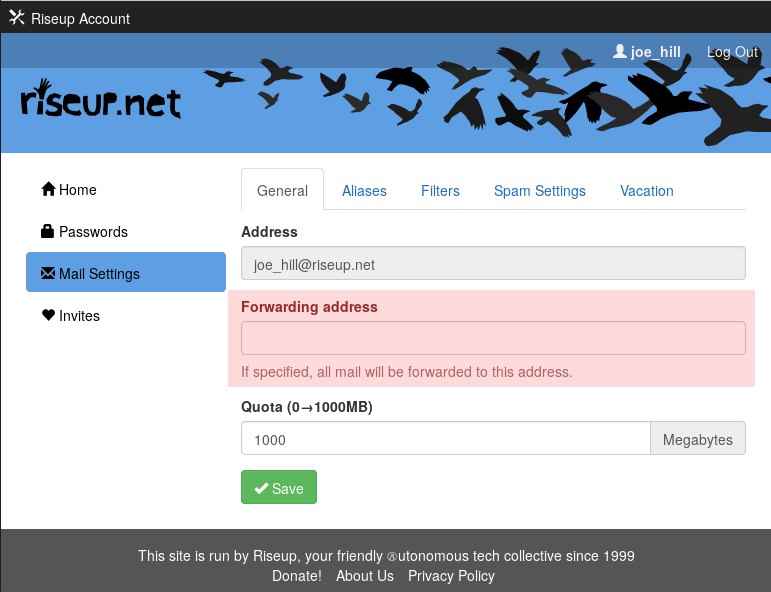Click the riseup.net logo
771x592 pixels.
click(x=101, y=101)
